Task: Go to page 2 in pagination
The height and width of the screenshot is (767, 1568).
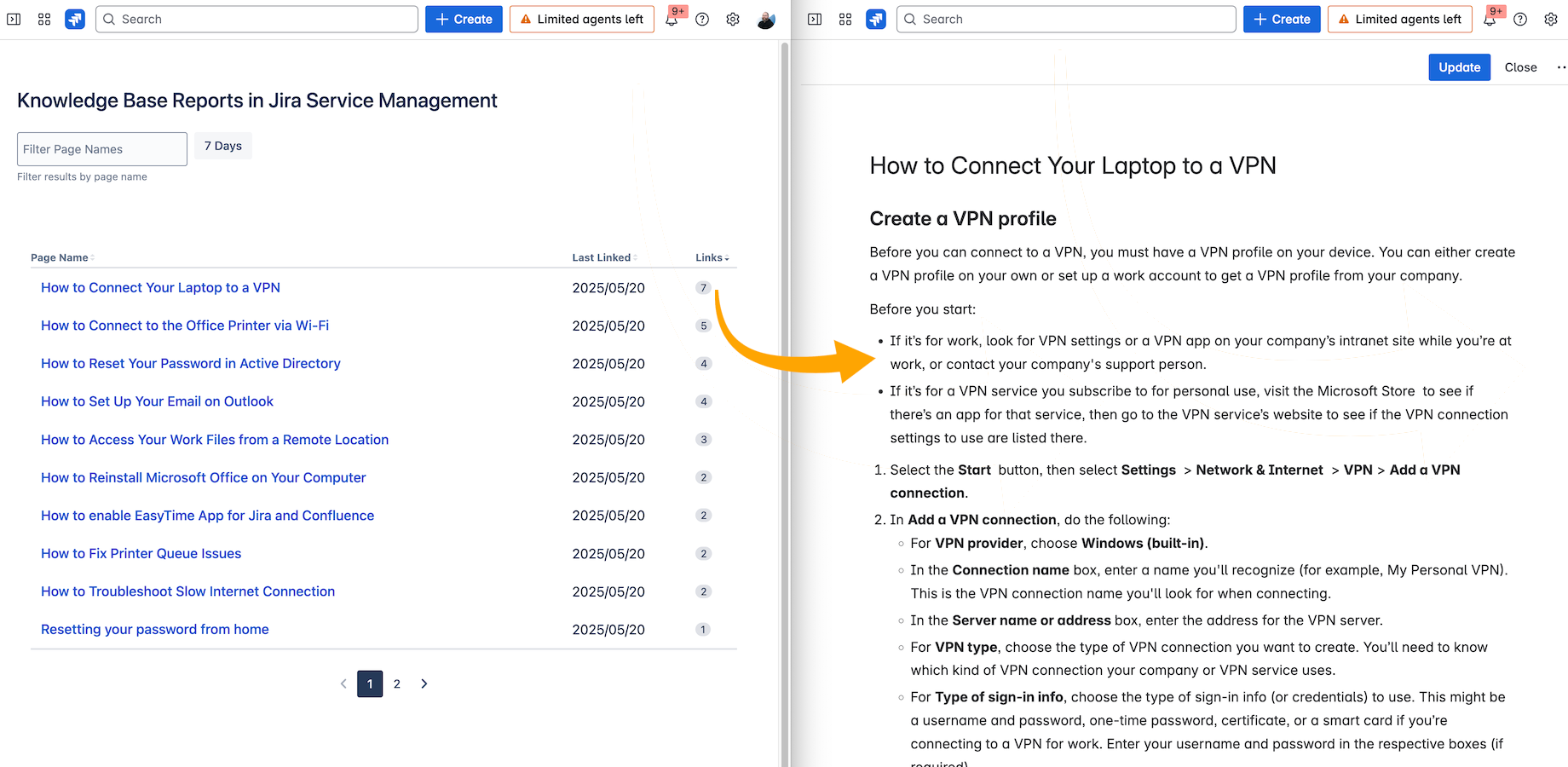Action: click(x=397, y=683)
